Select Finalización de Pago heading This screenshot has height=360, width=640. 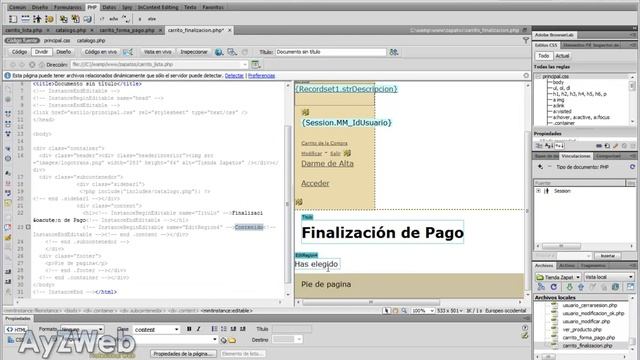click(382, 233)
